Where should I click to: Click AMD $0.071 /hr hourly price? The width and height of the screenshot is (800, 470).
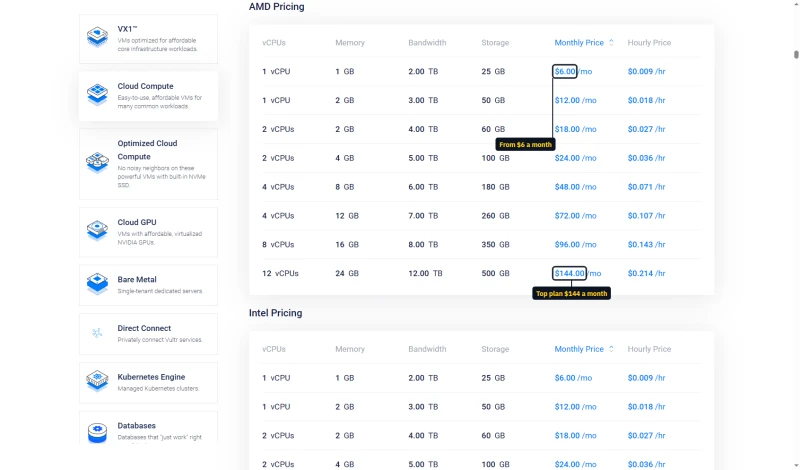(646, 187)
